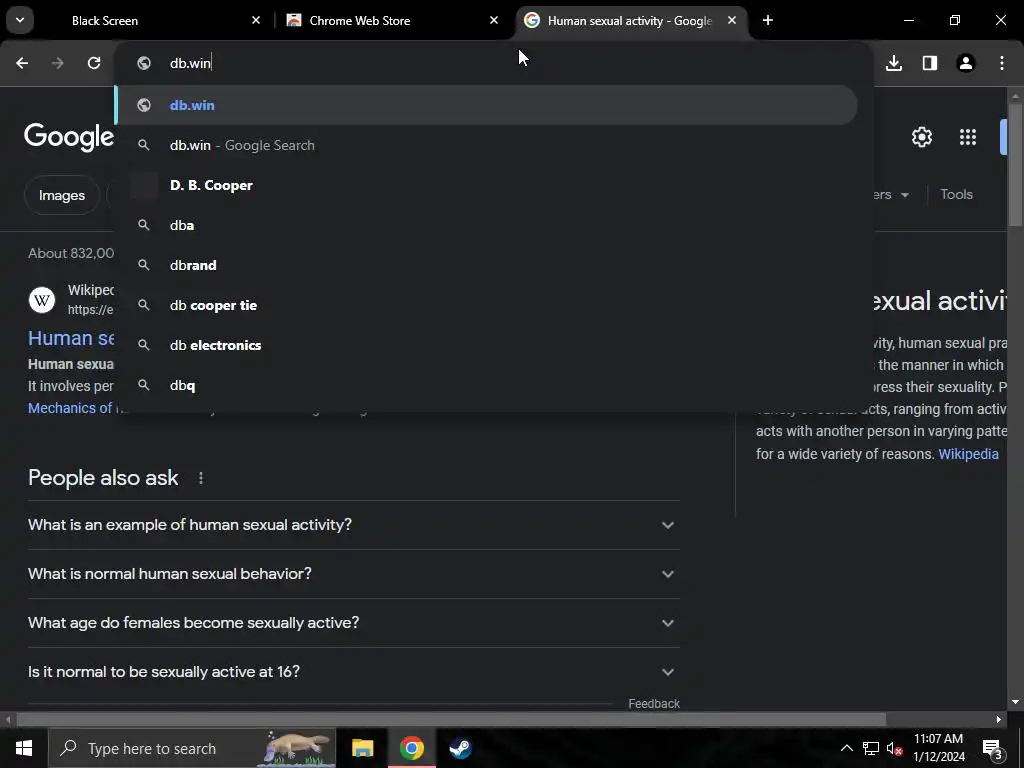Image resolution: width=1024 pixels, height=768 pixels.
Task: Open the muted volume tray icon
Action: coord(895,748)
